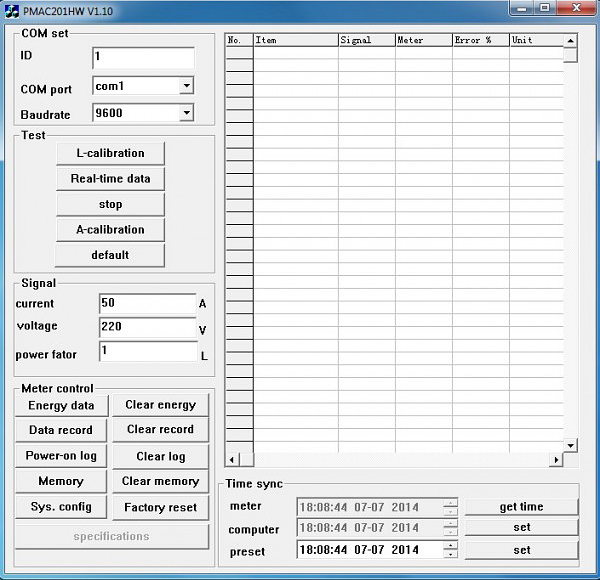The width and height of the screenshot is (600, 580).
Task: Click the horizontal scrollbar thumb
Action: tap(246, 459)
